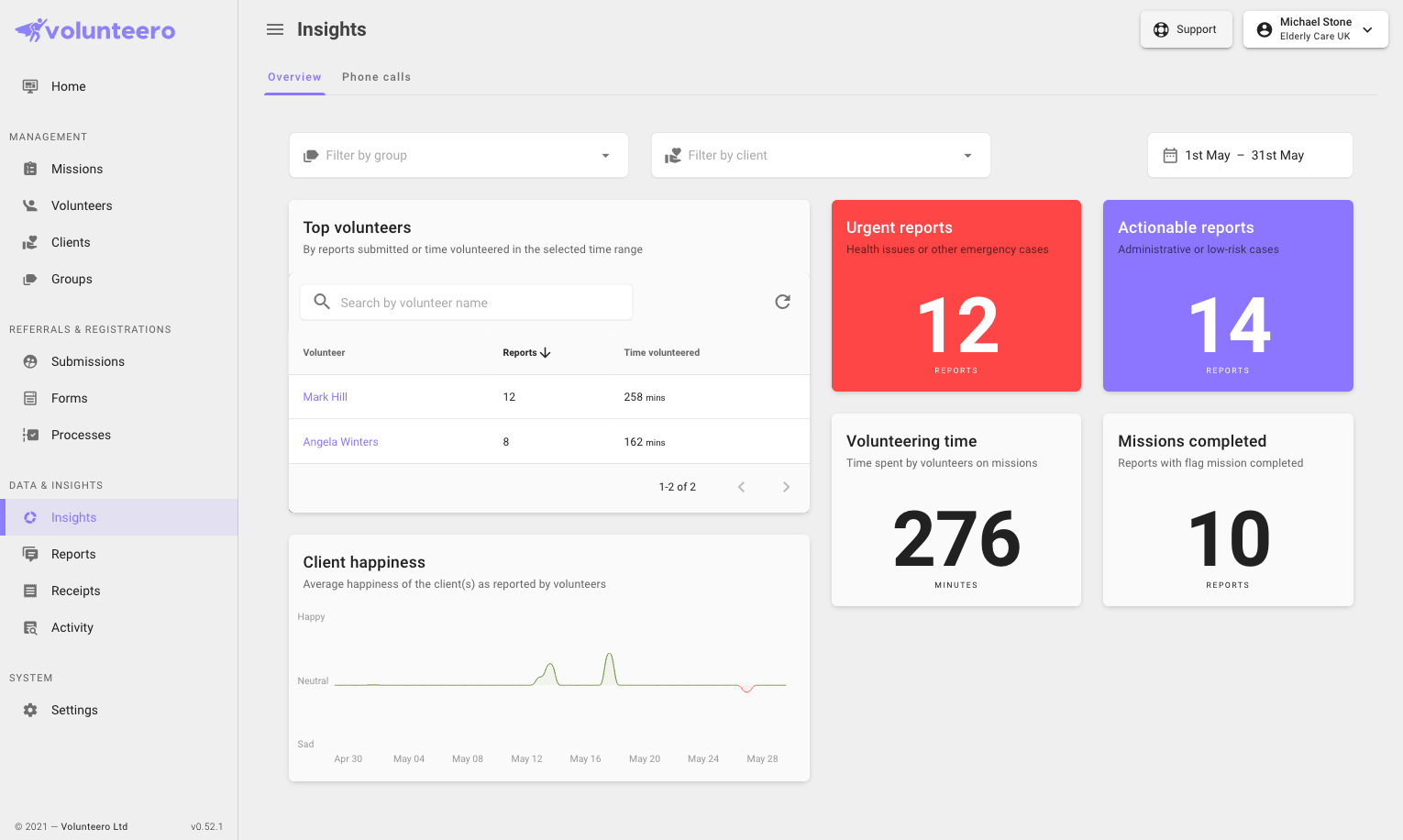Viewport: 1403px width, 840px height.
Task: Toggle the sidebar with the hamburger menu
Action: coord(274,29)
